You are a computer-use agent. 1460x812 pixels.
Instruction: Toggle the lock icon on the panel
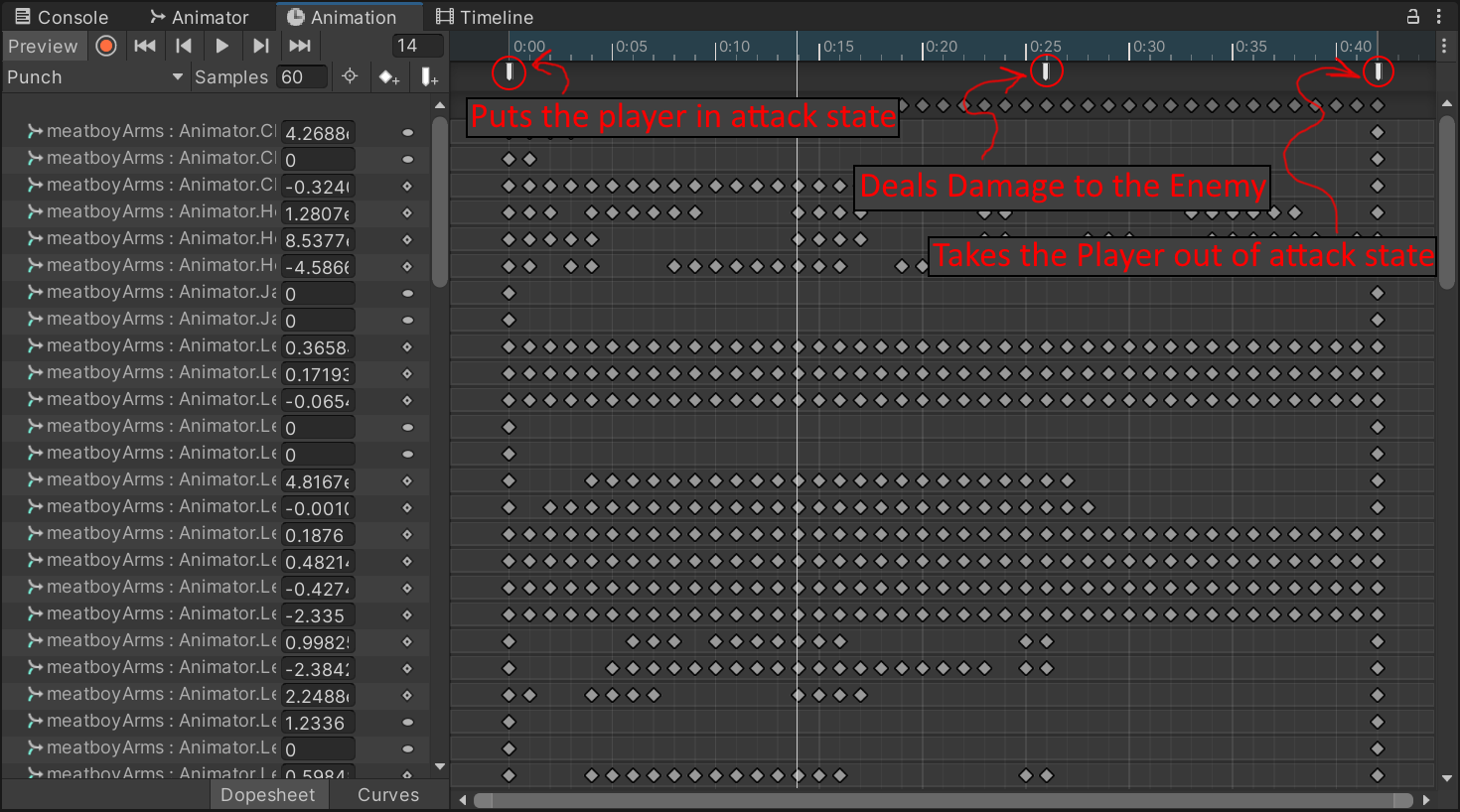tap(1412, 17)
